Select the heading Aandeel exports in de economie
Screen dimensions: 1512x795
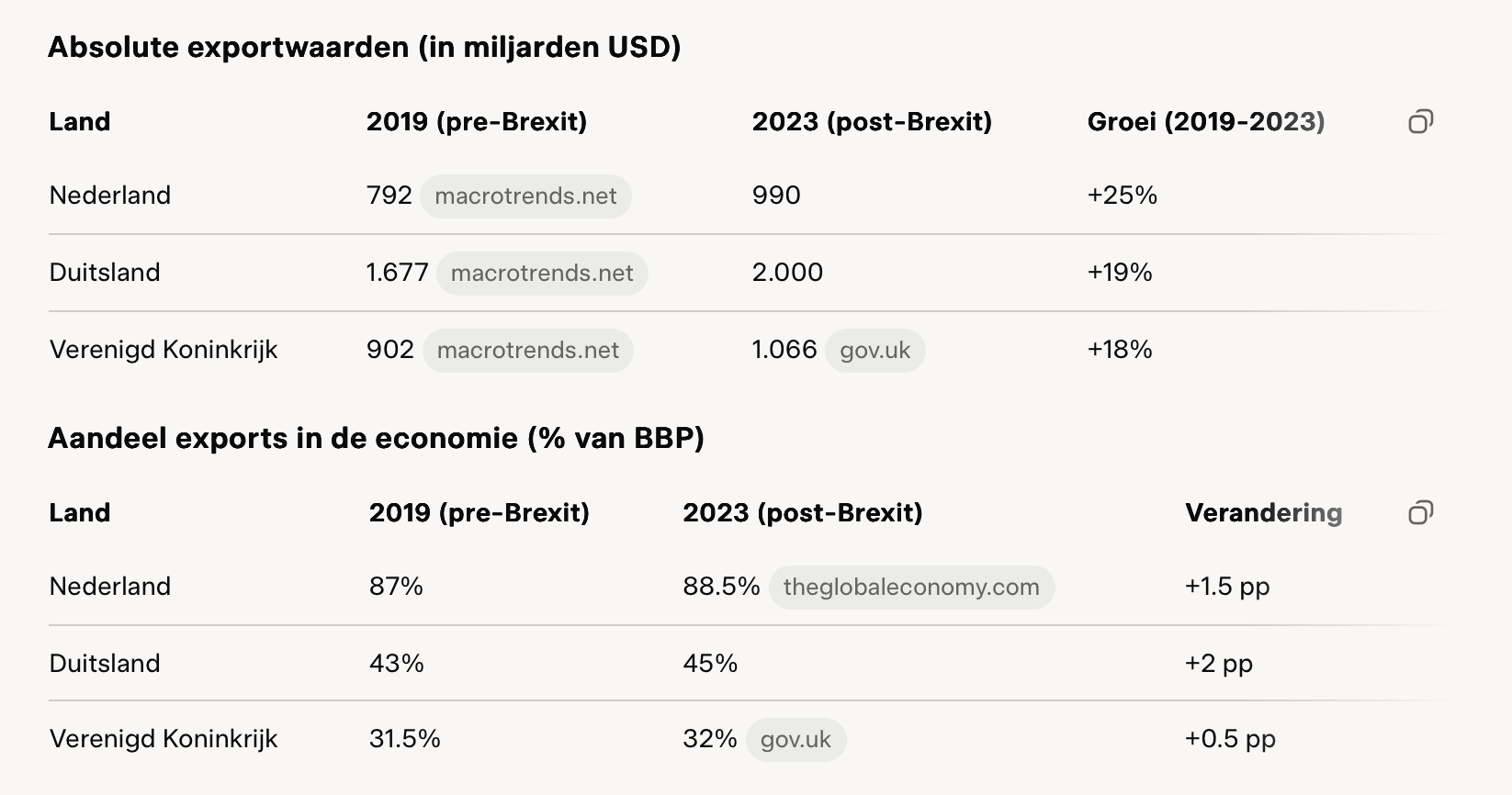(376, 438)
